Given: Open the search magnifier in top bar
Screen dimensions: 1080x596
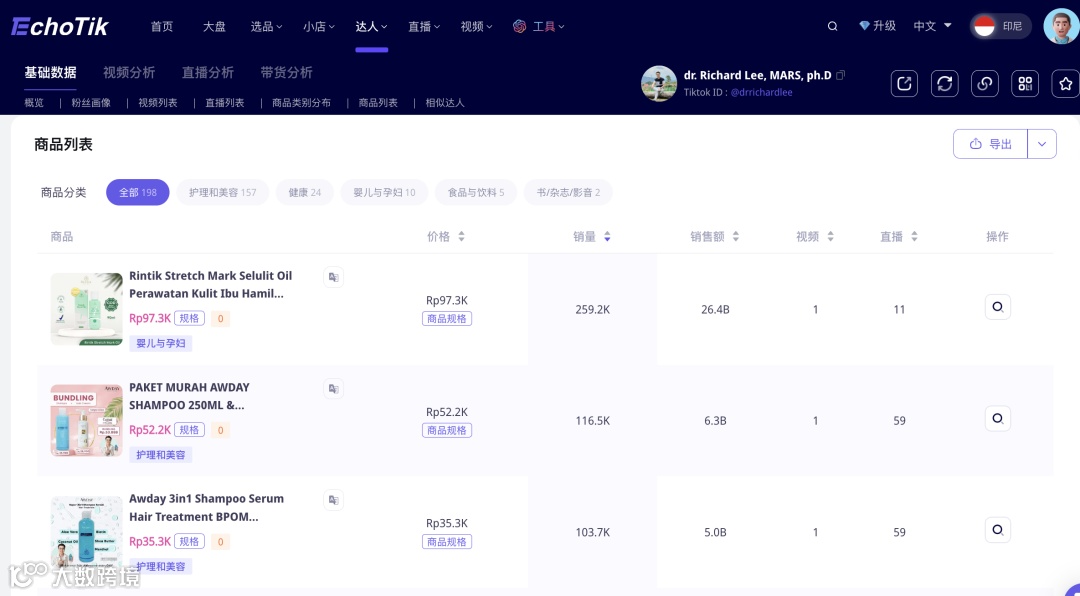Looking at the screenshot, I should click(832, 26).
